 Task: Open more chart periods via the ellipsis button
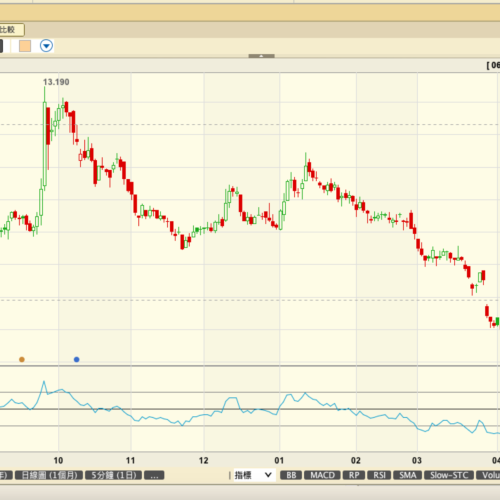(x=154, y=475)
